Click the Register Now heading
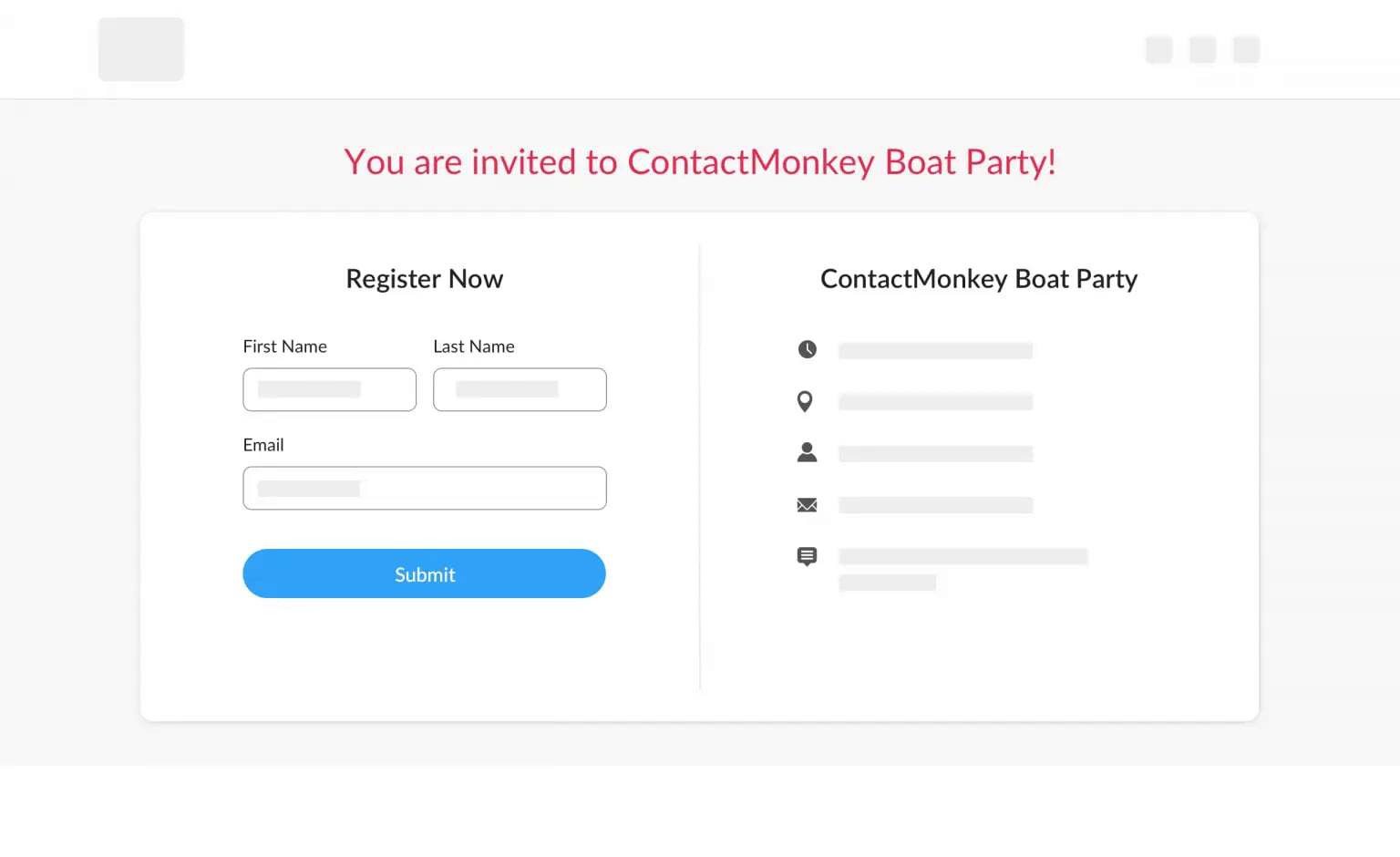This screenshot has width=1400, height=857. [x=425, y=279]
